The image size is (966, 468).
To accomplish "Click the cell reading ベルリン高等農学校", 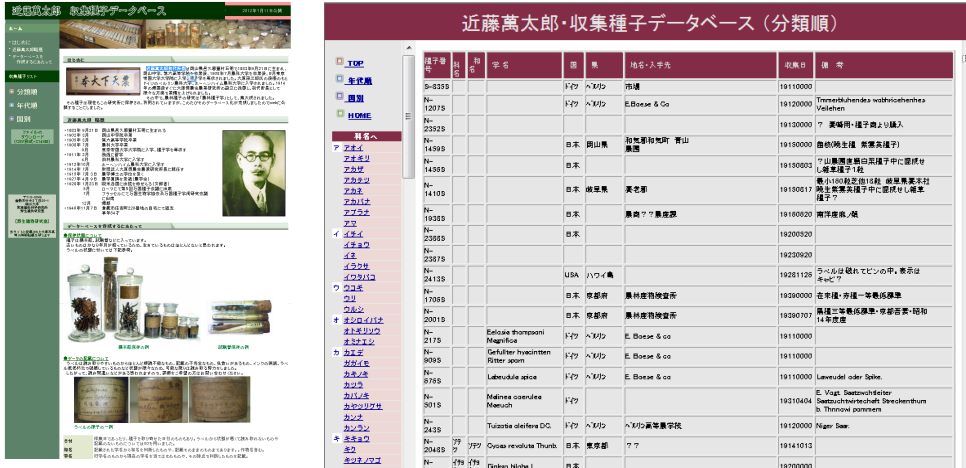I will 700,426.
